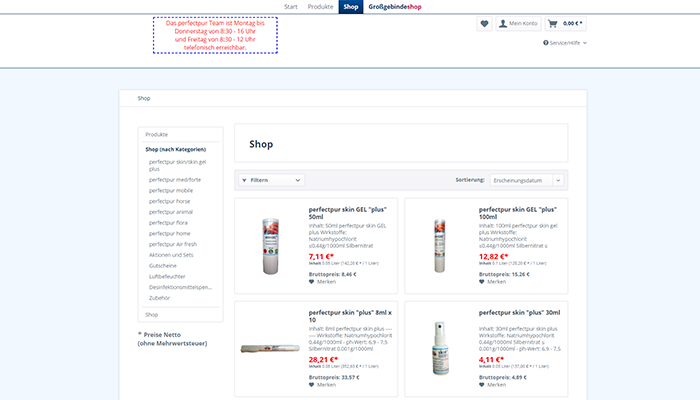Click the Bruttopreis: 15,26 € text

(x=504, y=274)
